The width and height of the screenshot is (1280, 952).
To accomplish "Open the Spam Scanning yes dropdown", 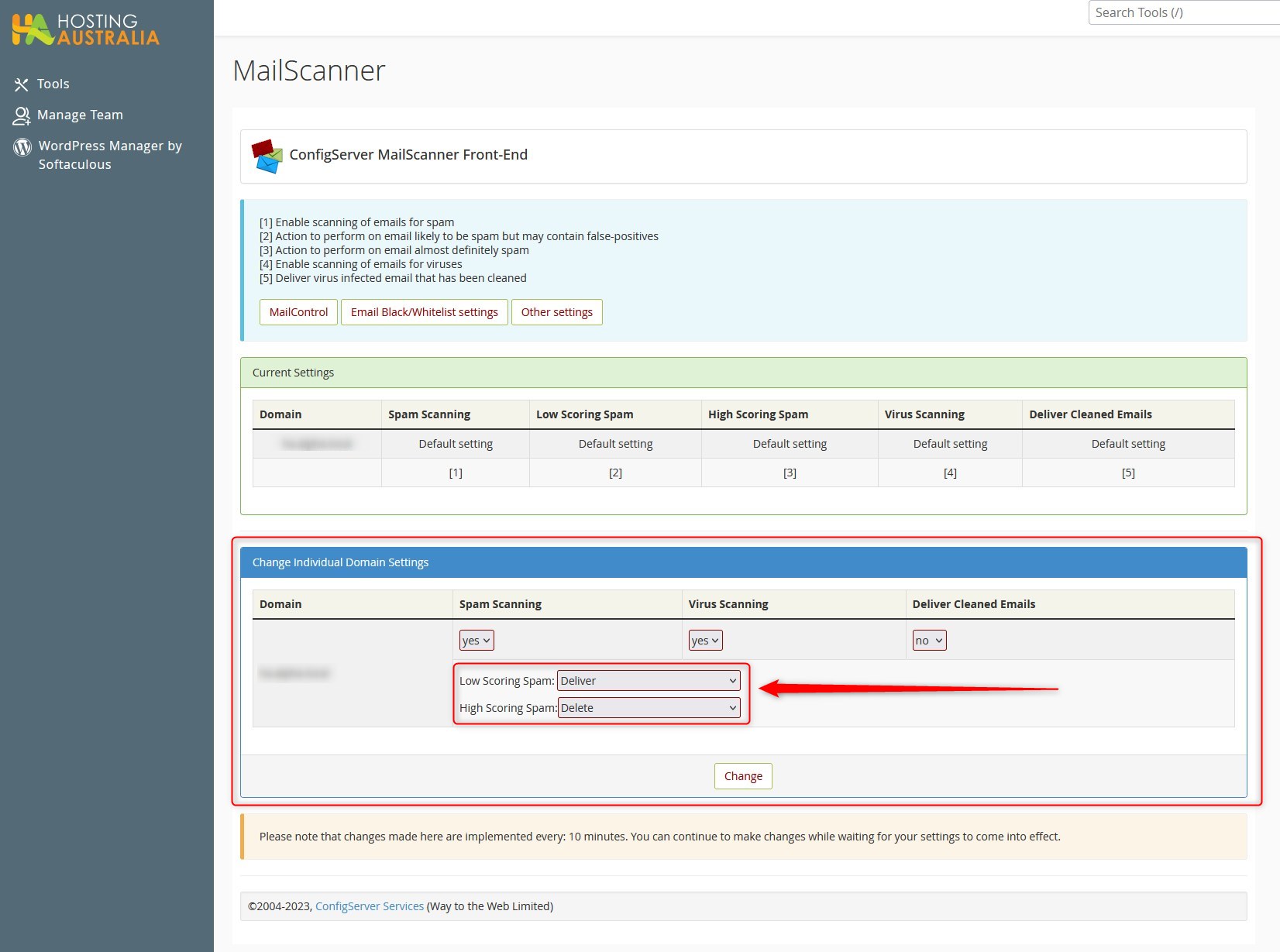I will pyautogui.click(x=476, y=641).
